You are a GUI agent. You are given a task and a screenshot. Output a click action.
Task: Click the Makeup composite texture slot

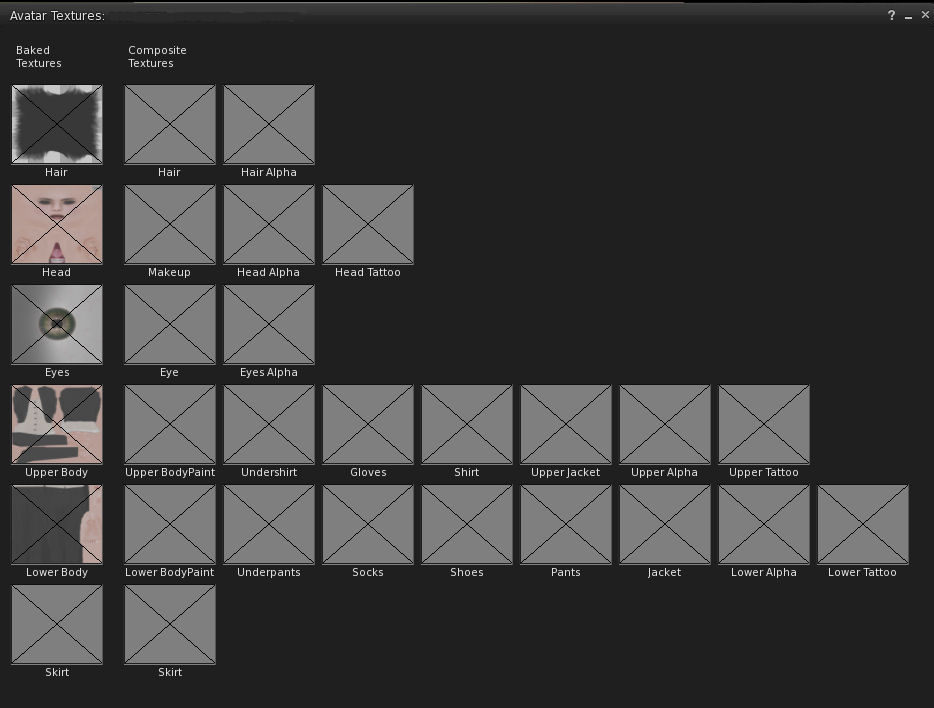170,225
